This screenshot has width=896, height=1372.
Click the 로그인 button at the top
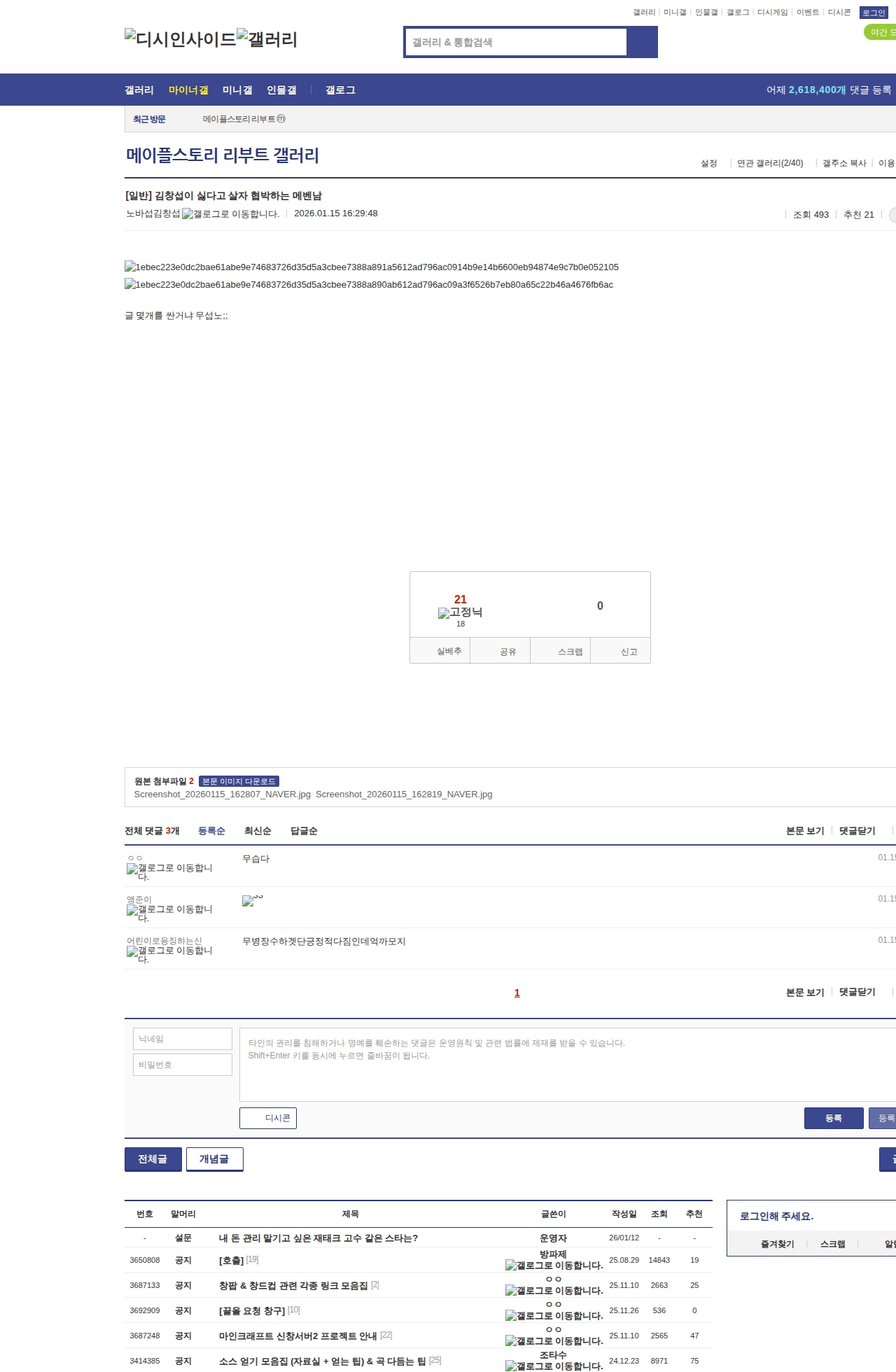tap(874, 13)
